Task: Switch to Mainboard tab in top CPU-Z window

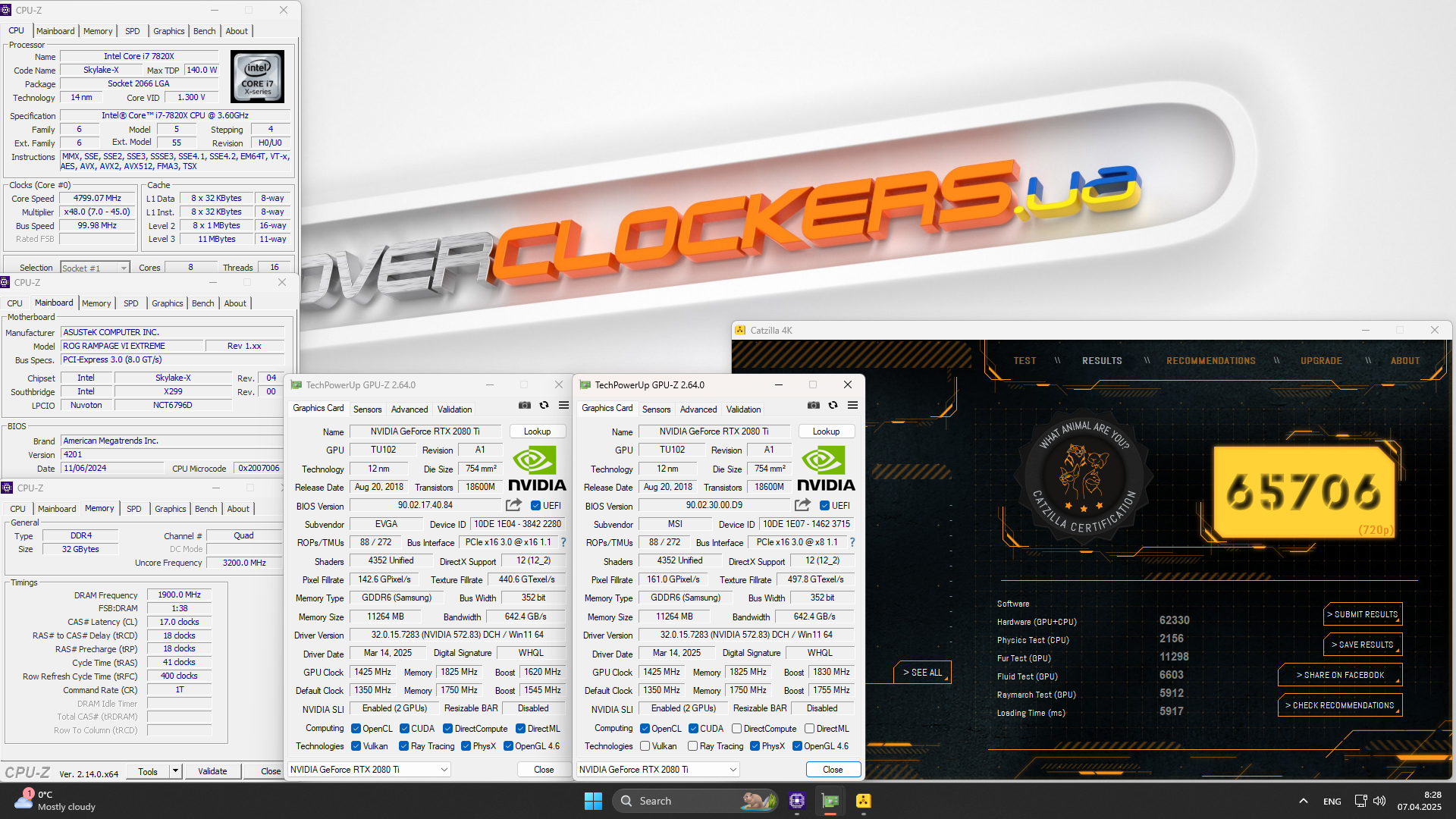Action: point(55,31)
